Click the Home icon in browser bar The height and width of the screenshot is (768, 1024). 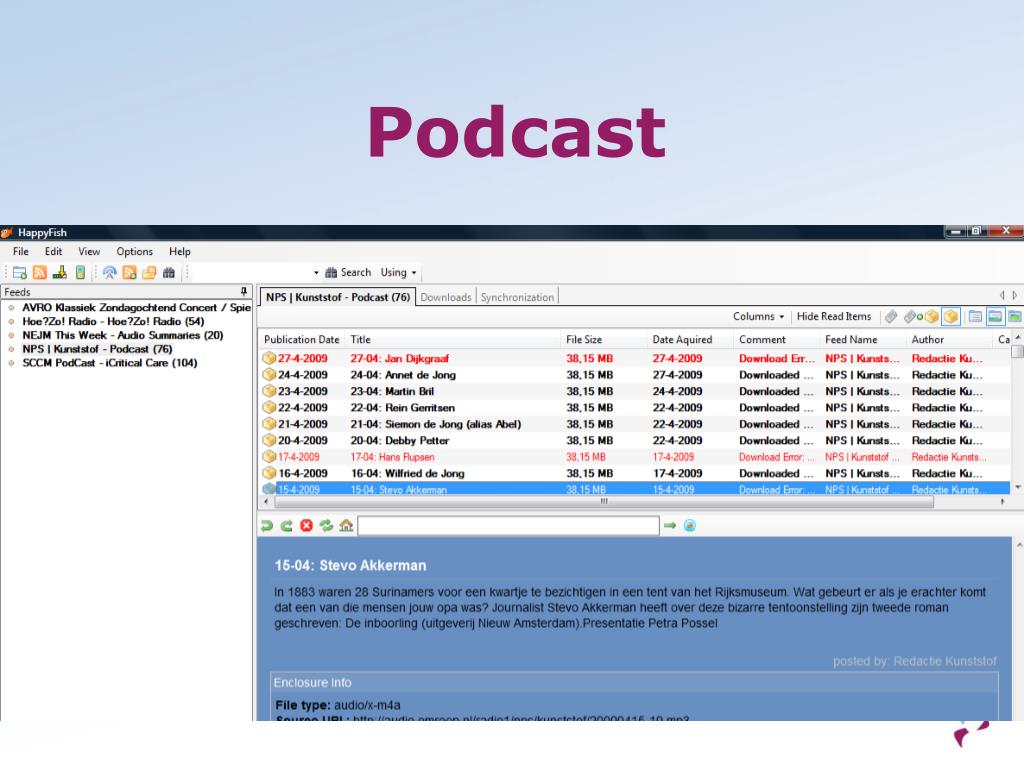(346, 526)
